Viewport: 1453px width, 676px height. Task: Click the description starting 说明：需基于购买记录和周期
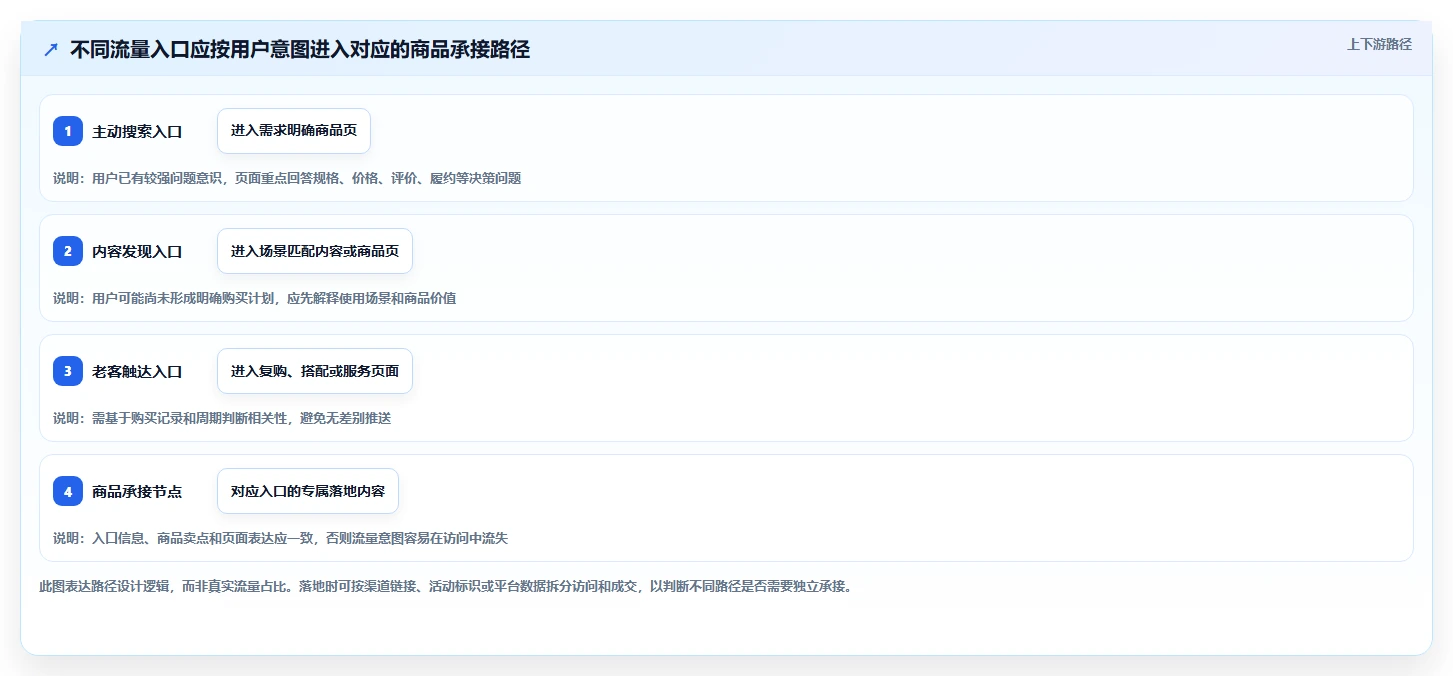(x=222, y=418)
